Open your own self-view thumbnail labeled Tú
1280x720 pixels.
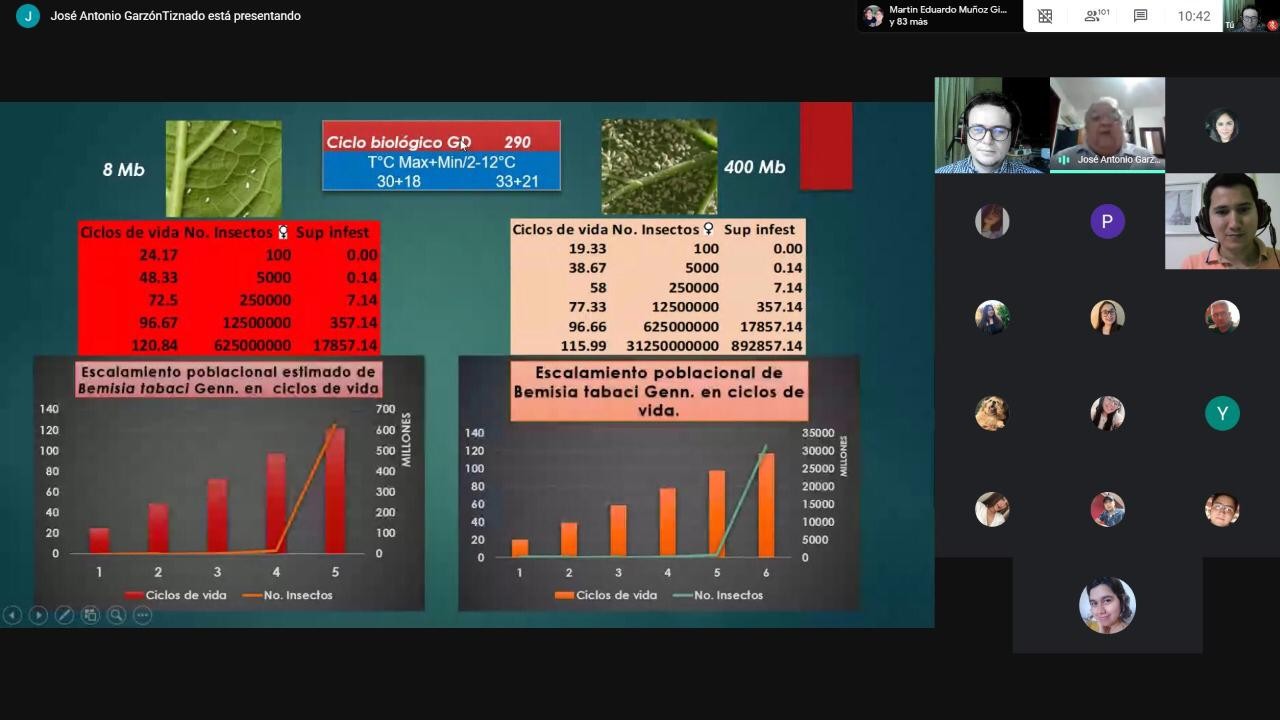tap(1250, 16)
